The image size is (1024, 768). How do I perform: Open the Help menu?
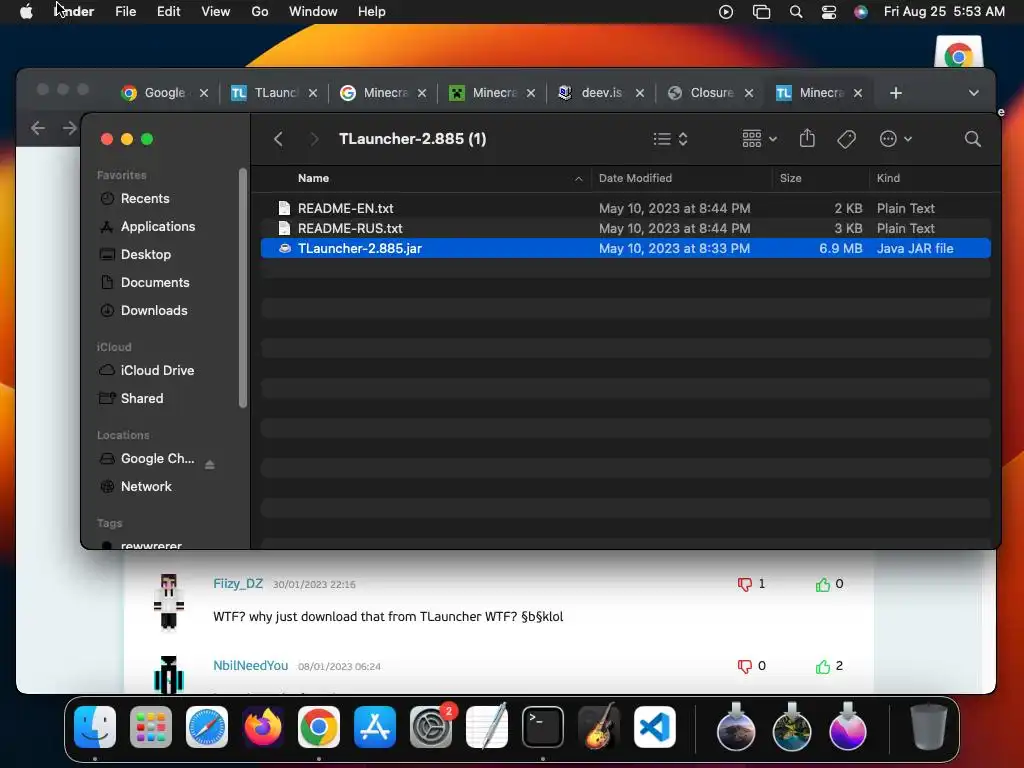point(372,12)
